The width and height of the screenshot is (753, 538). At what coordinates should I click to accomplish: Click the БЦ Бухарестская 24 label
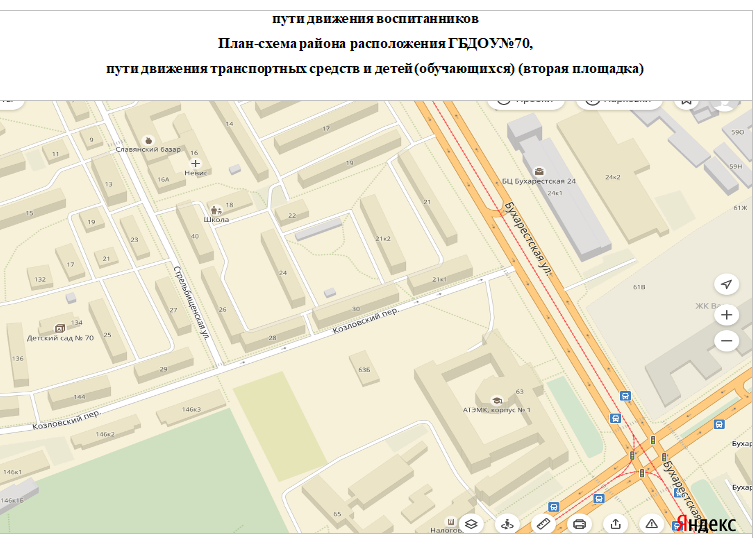coord(539,181)
